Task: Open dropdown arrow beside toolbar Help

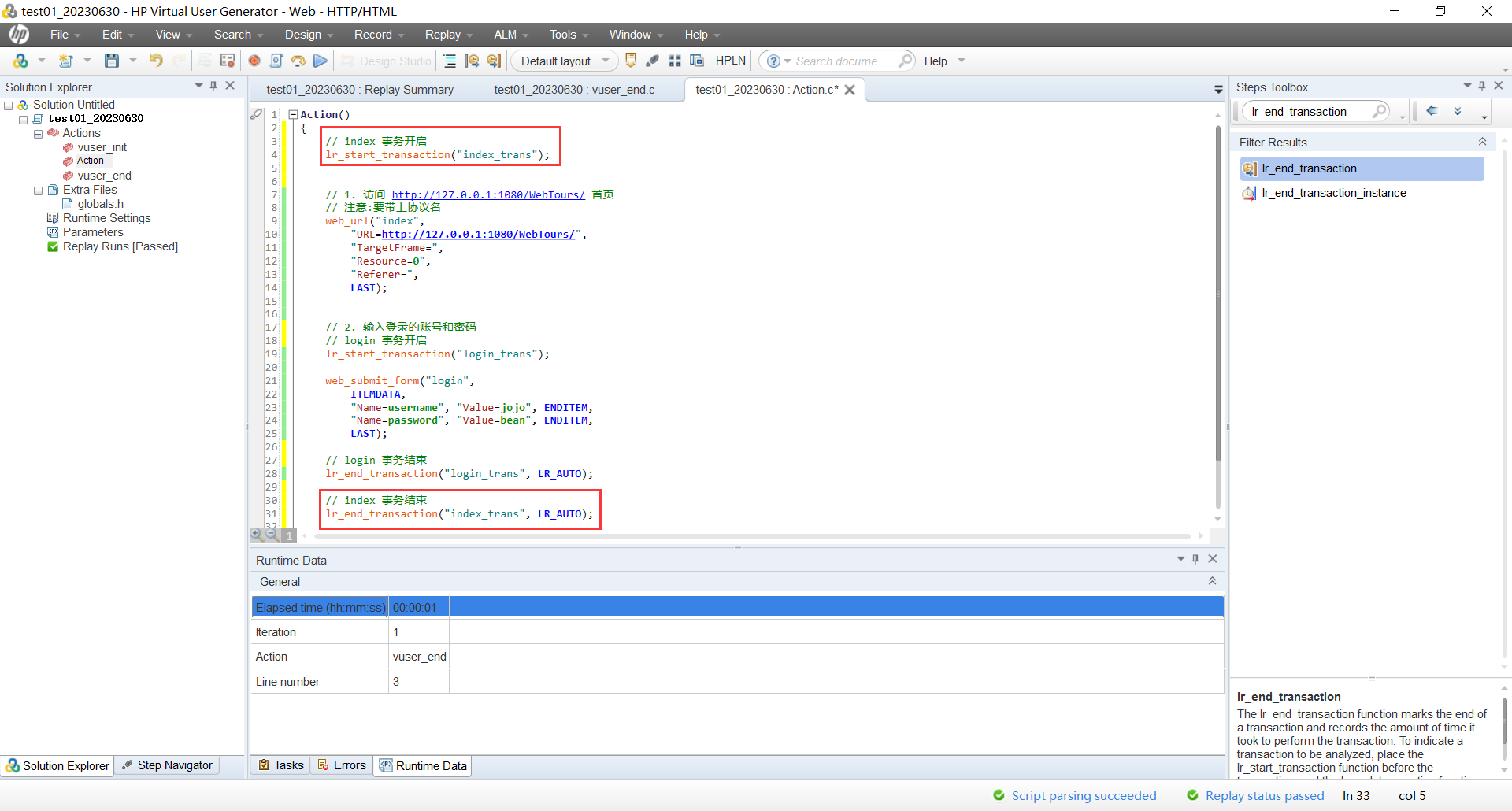Action: tap(962, 61)
